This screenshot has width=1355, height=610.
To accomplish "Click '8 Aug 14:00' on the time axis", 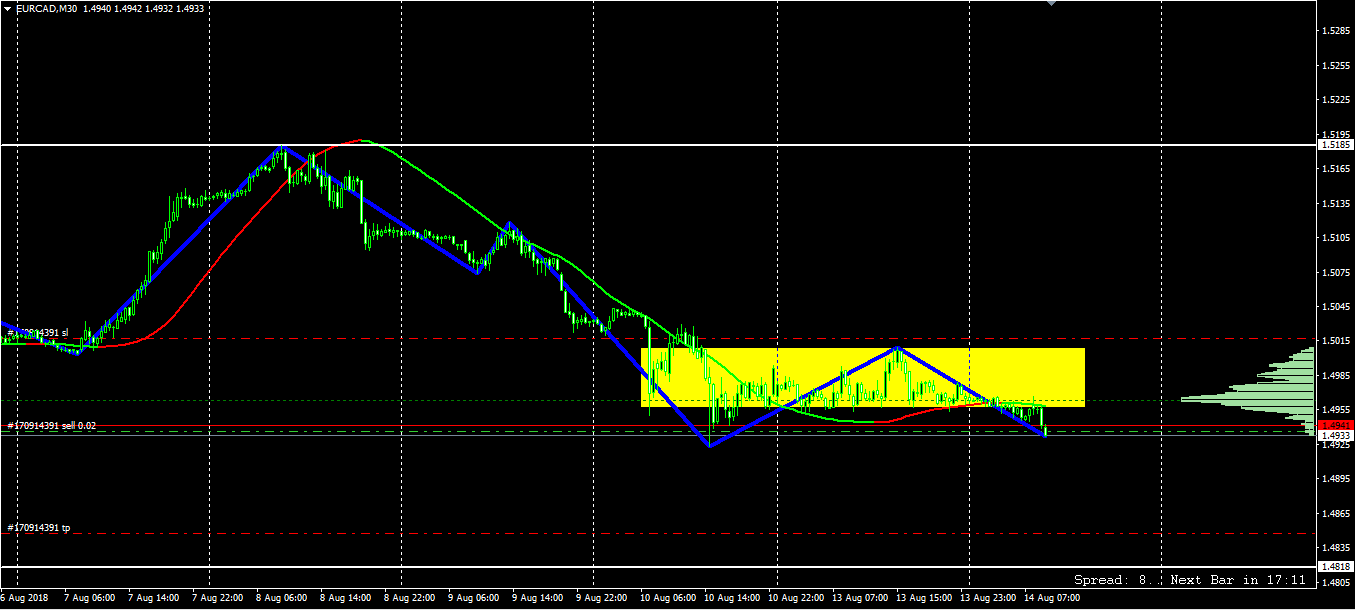I will (346, 598).
